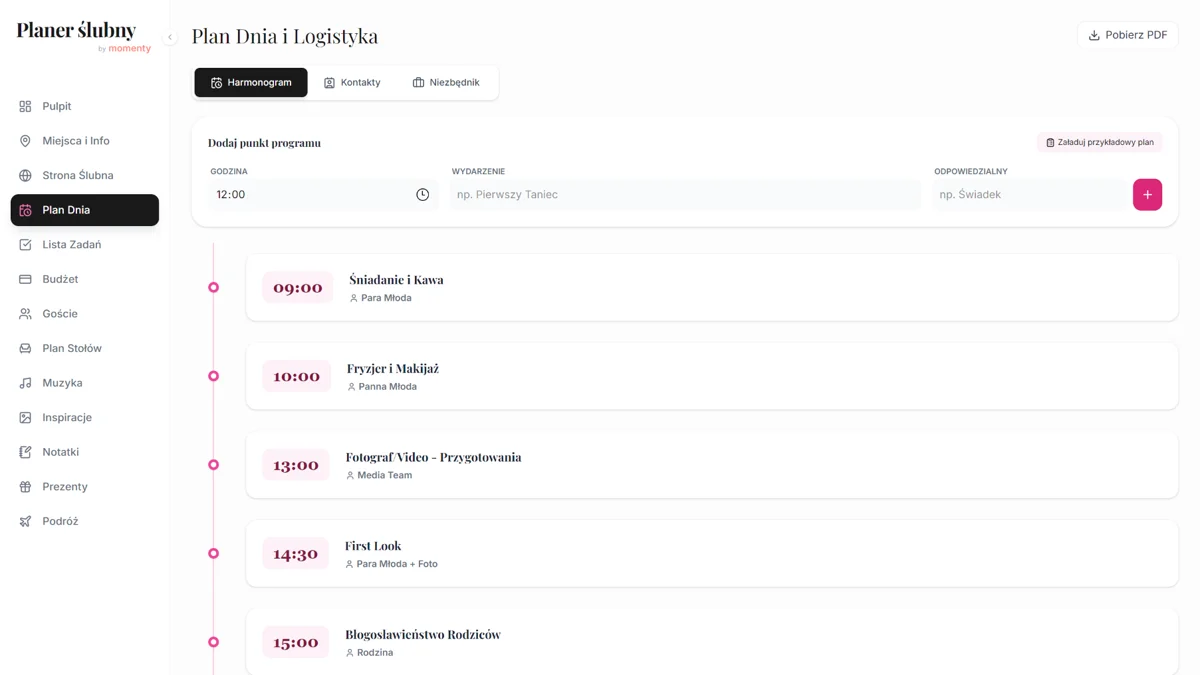Click the Odpowiedzialny input field
This screenshot has height=675, width=1200.
click(1030, 195)
